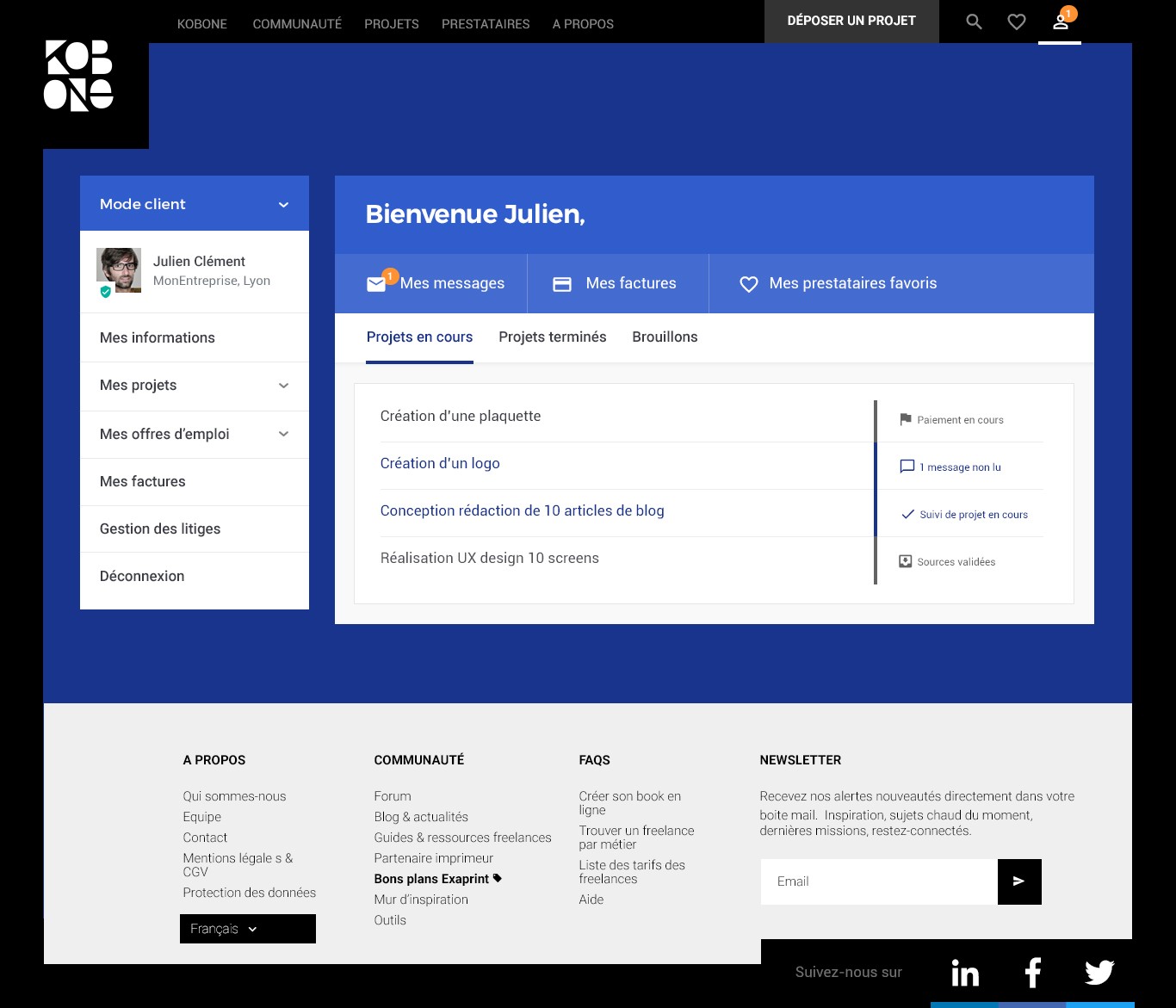Open favorites via header heart icon
The image size is (1176, 1008).
coord(1017,22)
